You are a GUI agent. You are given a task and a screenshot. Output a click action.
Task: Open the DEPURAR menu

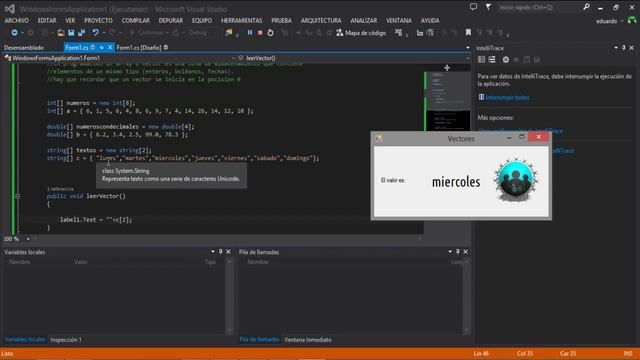tap(171, 20)
